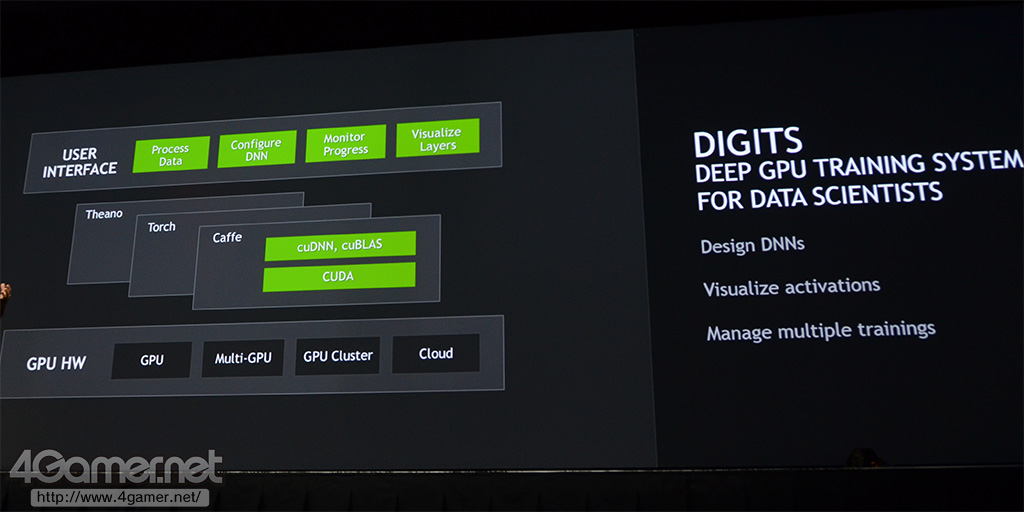Click the Monitor Progress green box
Screen dimensions: 1024x512
click(345, 144)
